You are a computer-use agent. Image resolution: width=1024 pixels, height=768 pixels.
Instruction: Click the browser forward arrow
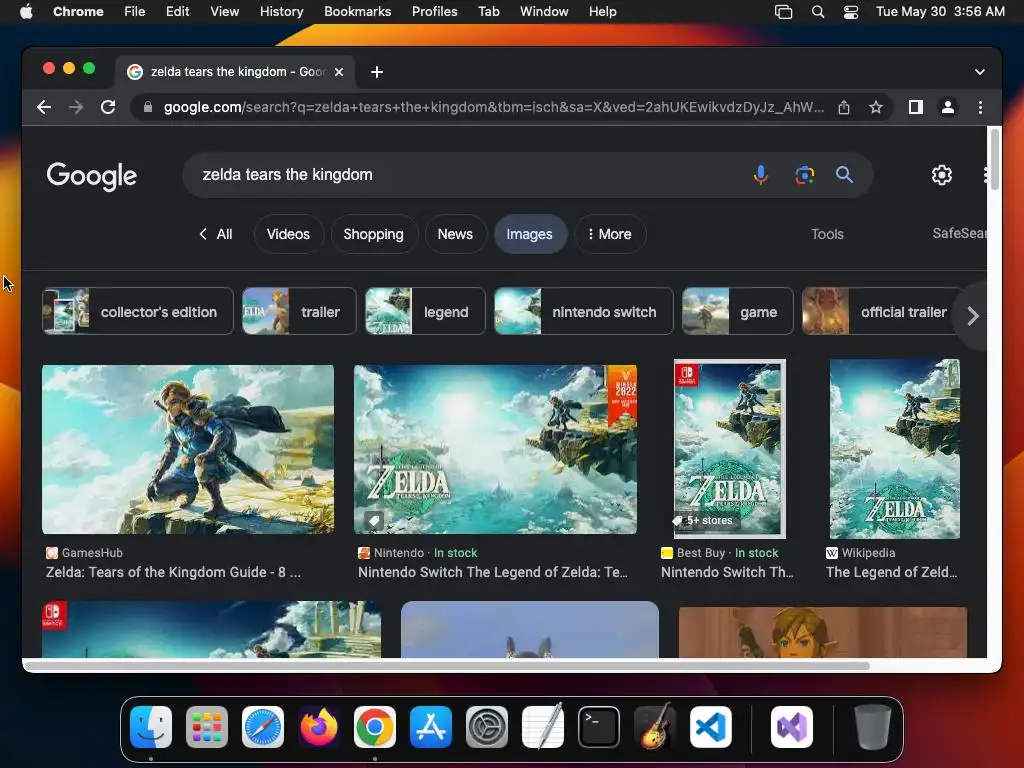click(x=76, y=107)
